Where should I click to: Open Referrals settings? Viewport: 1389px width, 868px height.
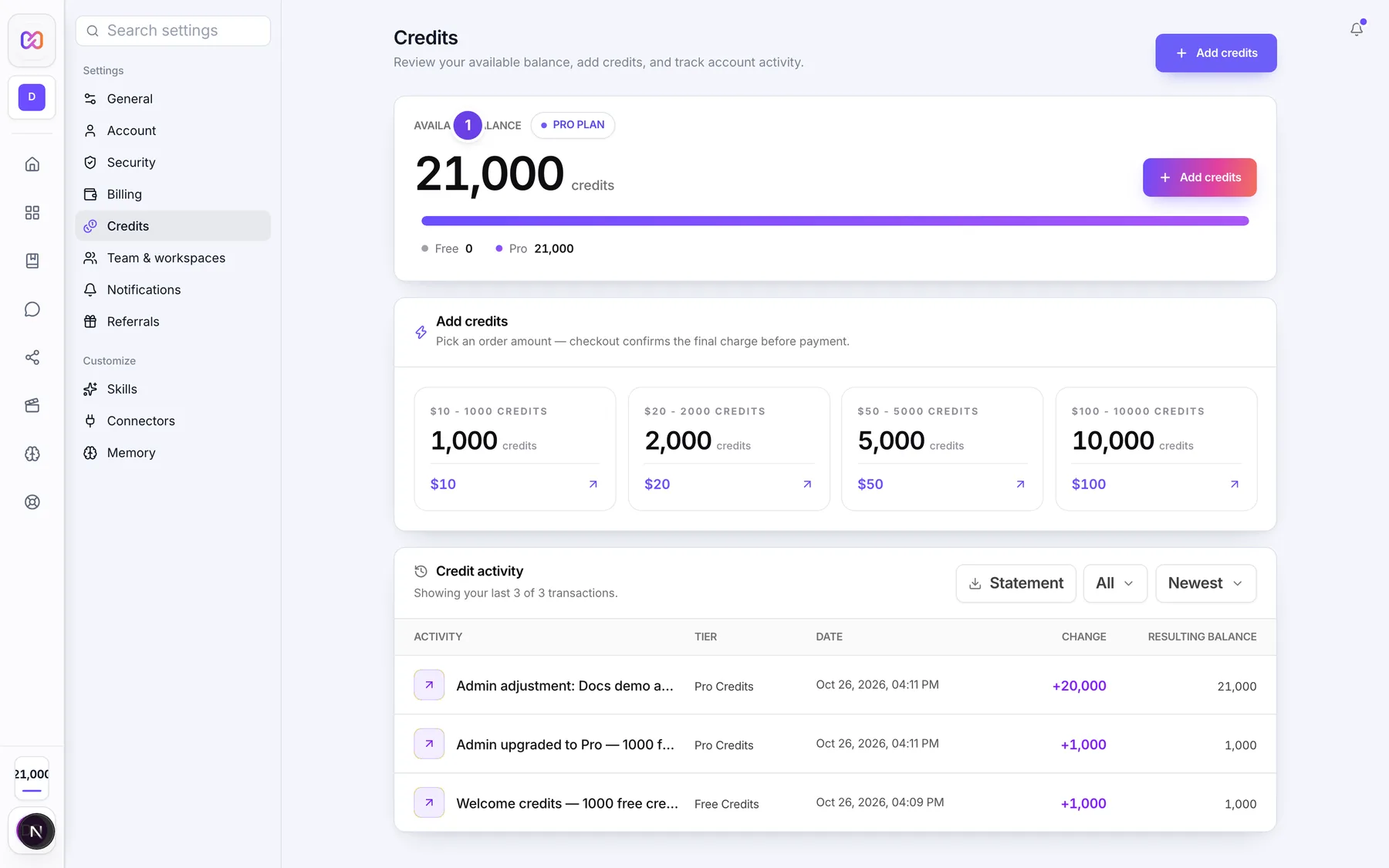click(173, 322)
